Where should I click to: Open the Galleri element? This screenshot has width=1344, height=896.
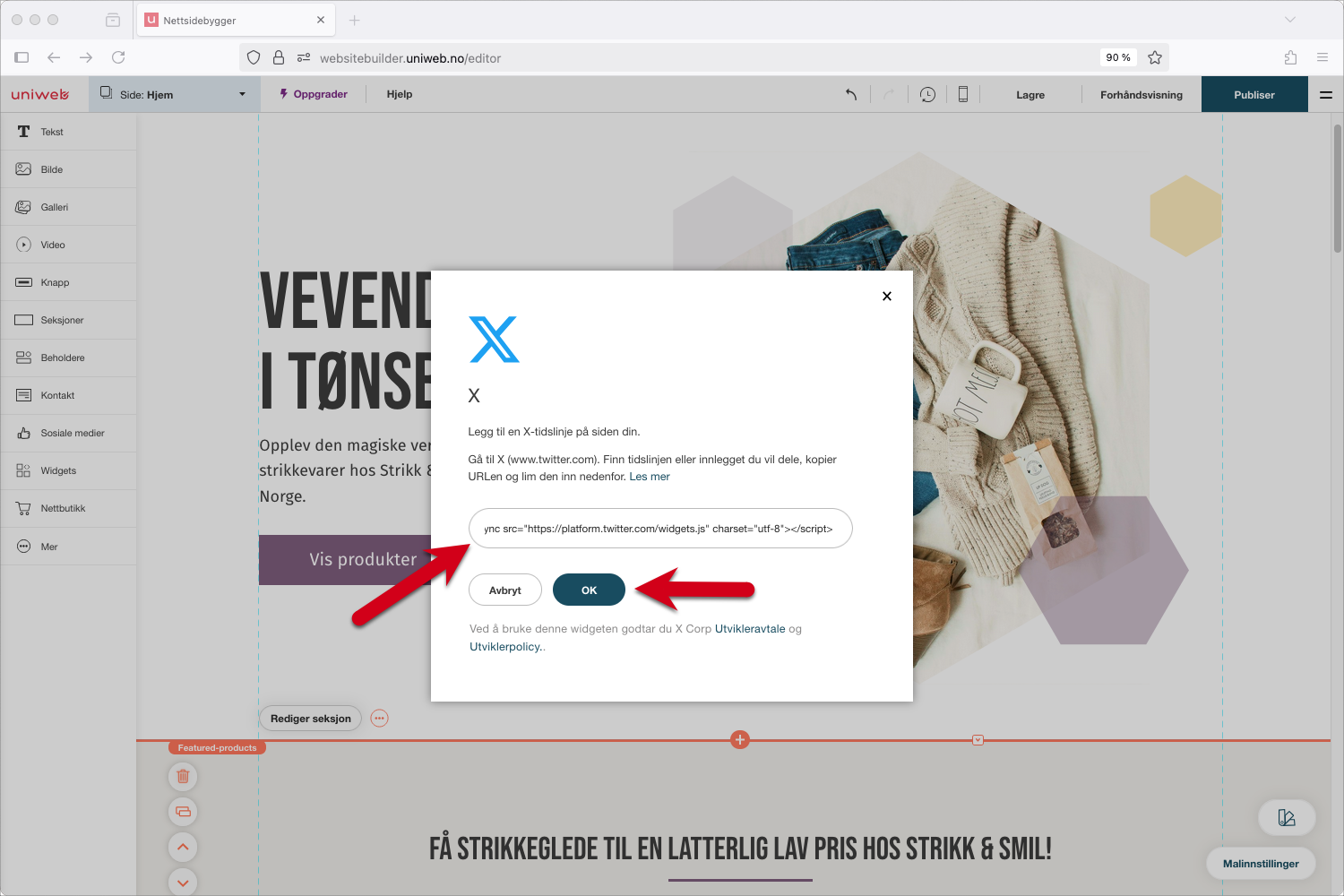click(x=68, y=207)
